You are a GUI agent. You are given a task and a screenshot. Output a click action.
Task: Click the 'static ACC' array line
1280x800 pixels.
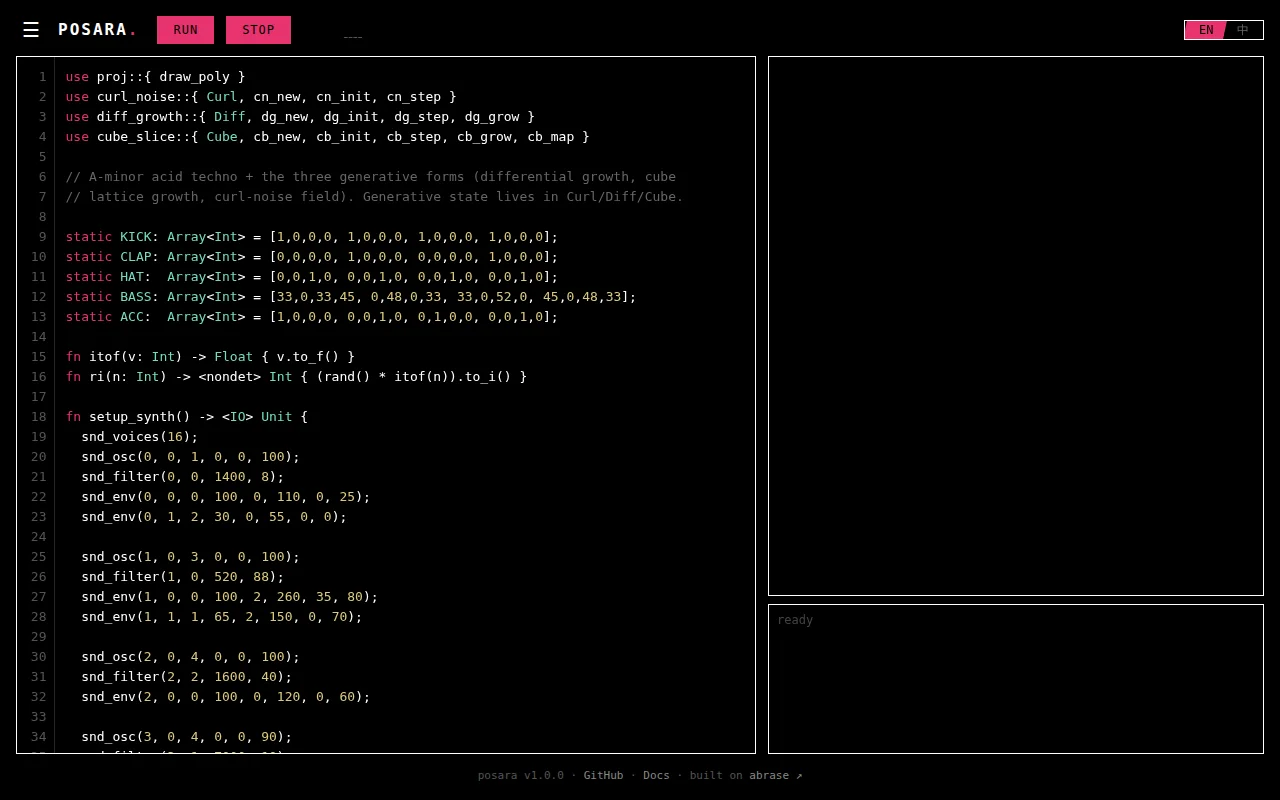pyautogui.click(x=312, y=317)
